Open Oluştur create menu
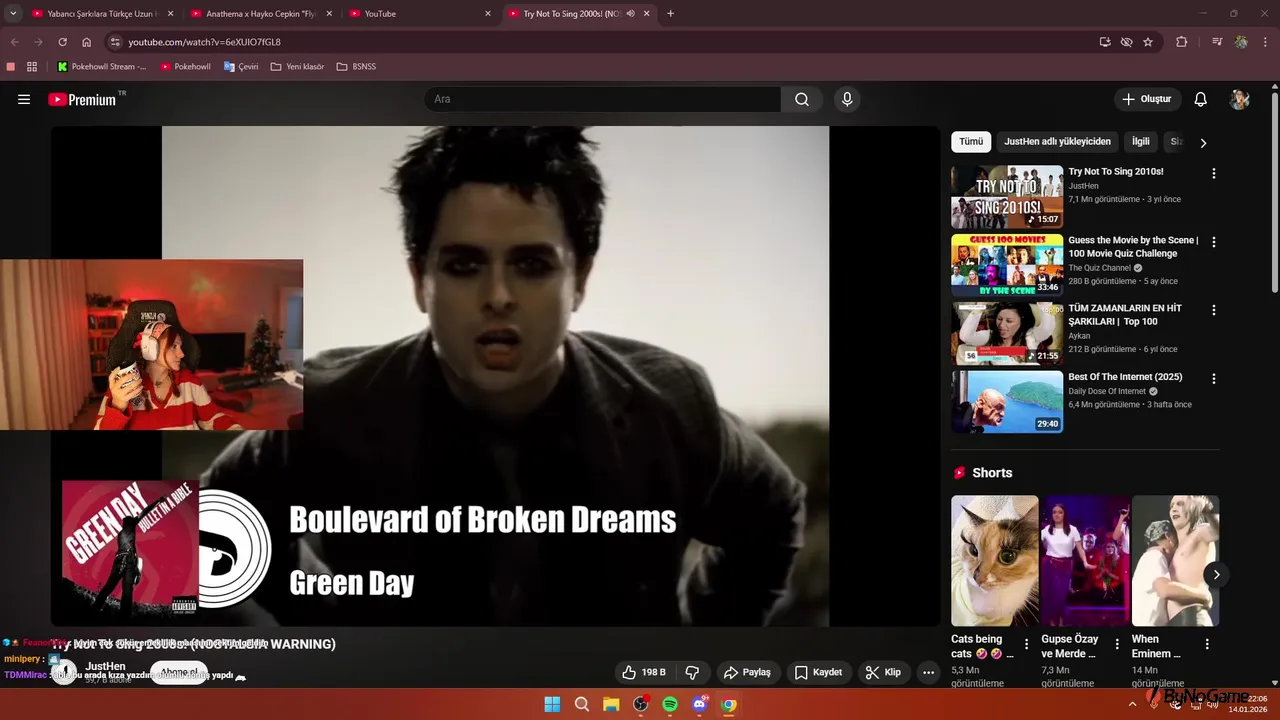Viewport: 1280px width, 720px height. point(1147,99)
